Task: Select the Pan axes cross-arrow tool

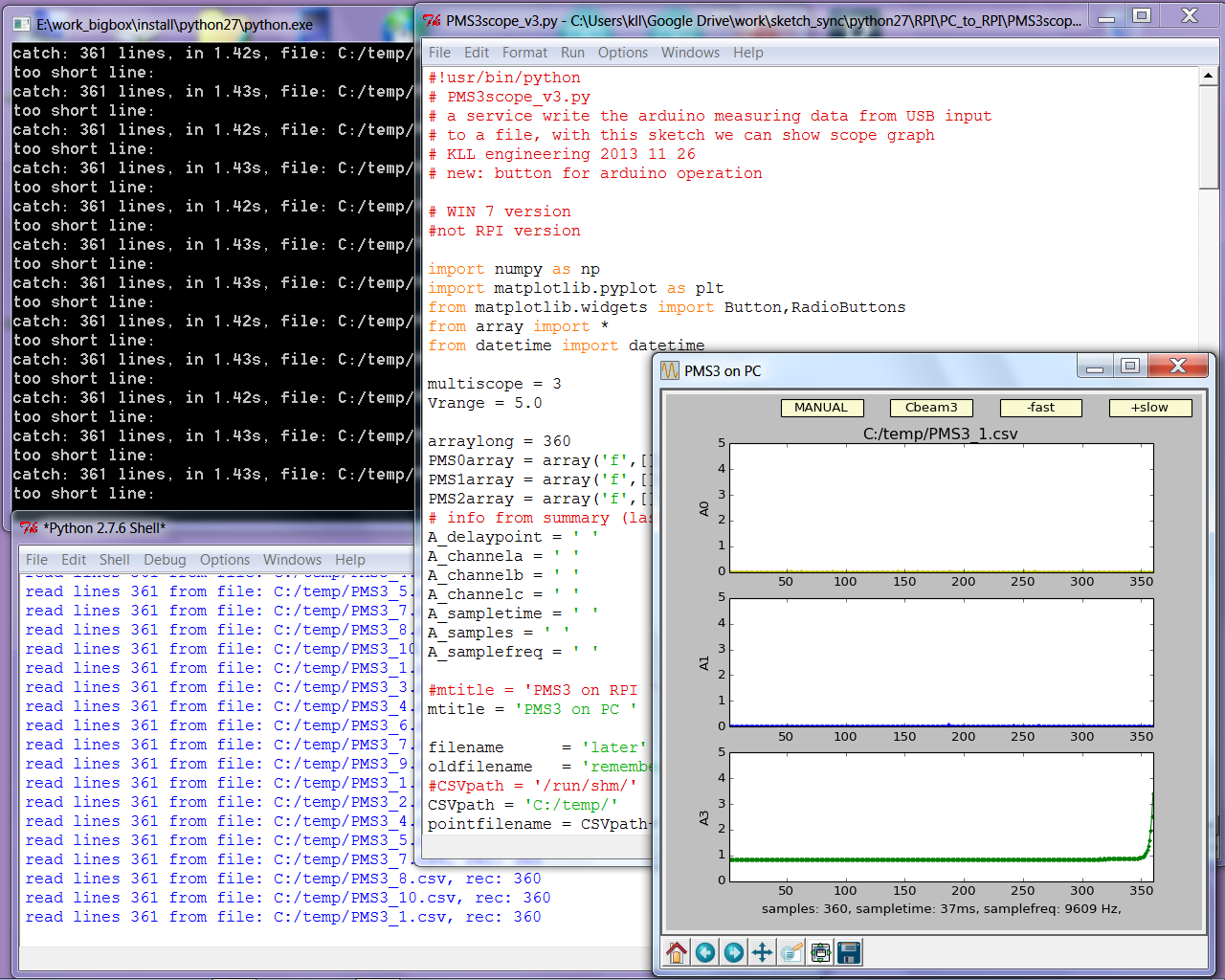Action: click(763, 952)
